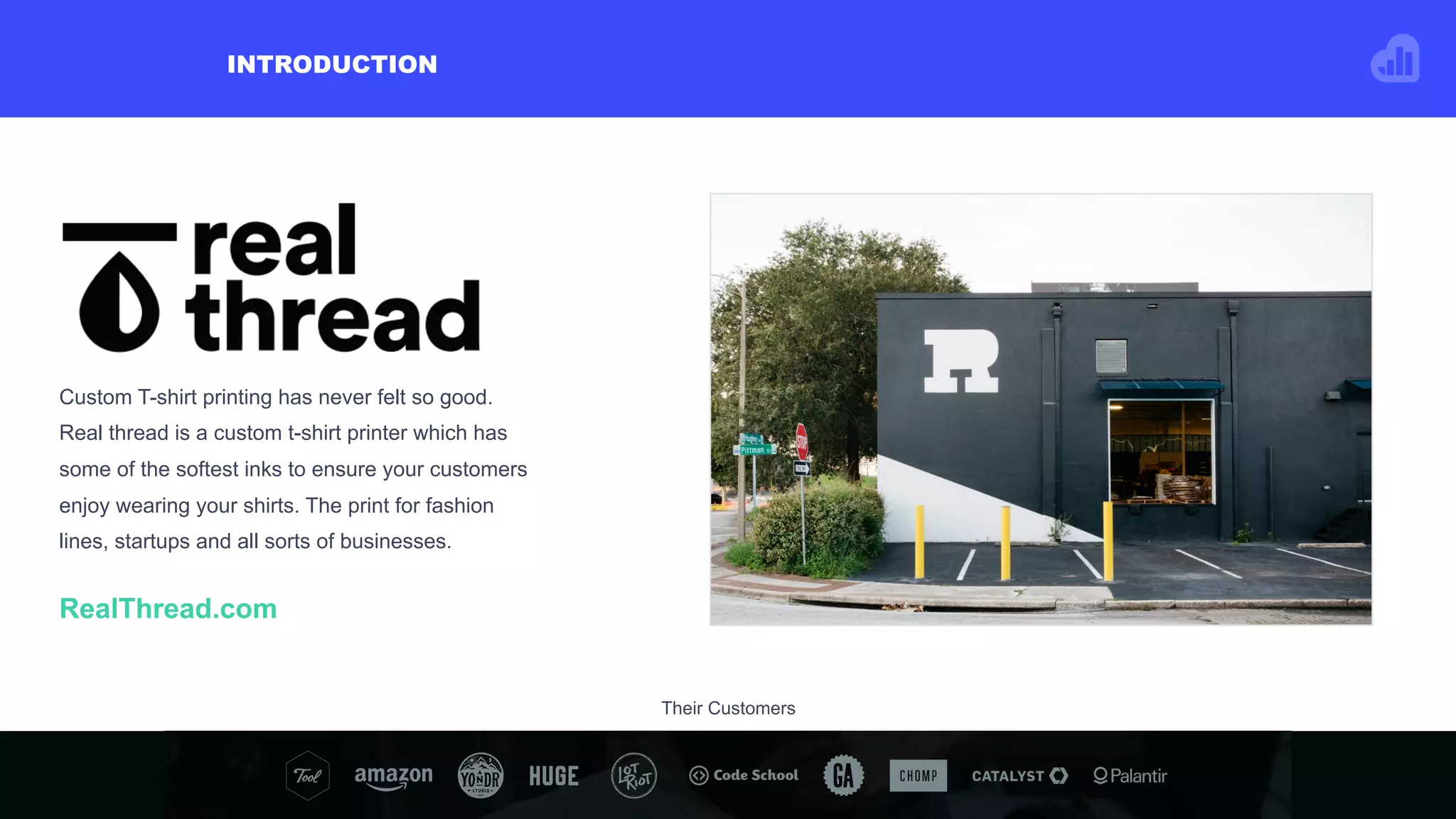This screenshot has height=819, width=1456.
Task: Click the amazon logo
Action: coord(393,776)
